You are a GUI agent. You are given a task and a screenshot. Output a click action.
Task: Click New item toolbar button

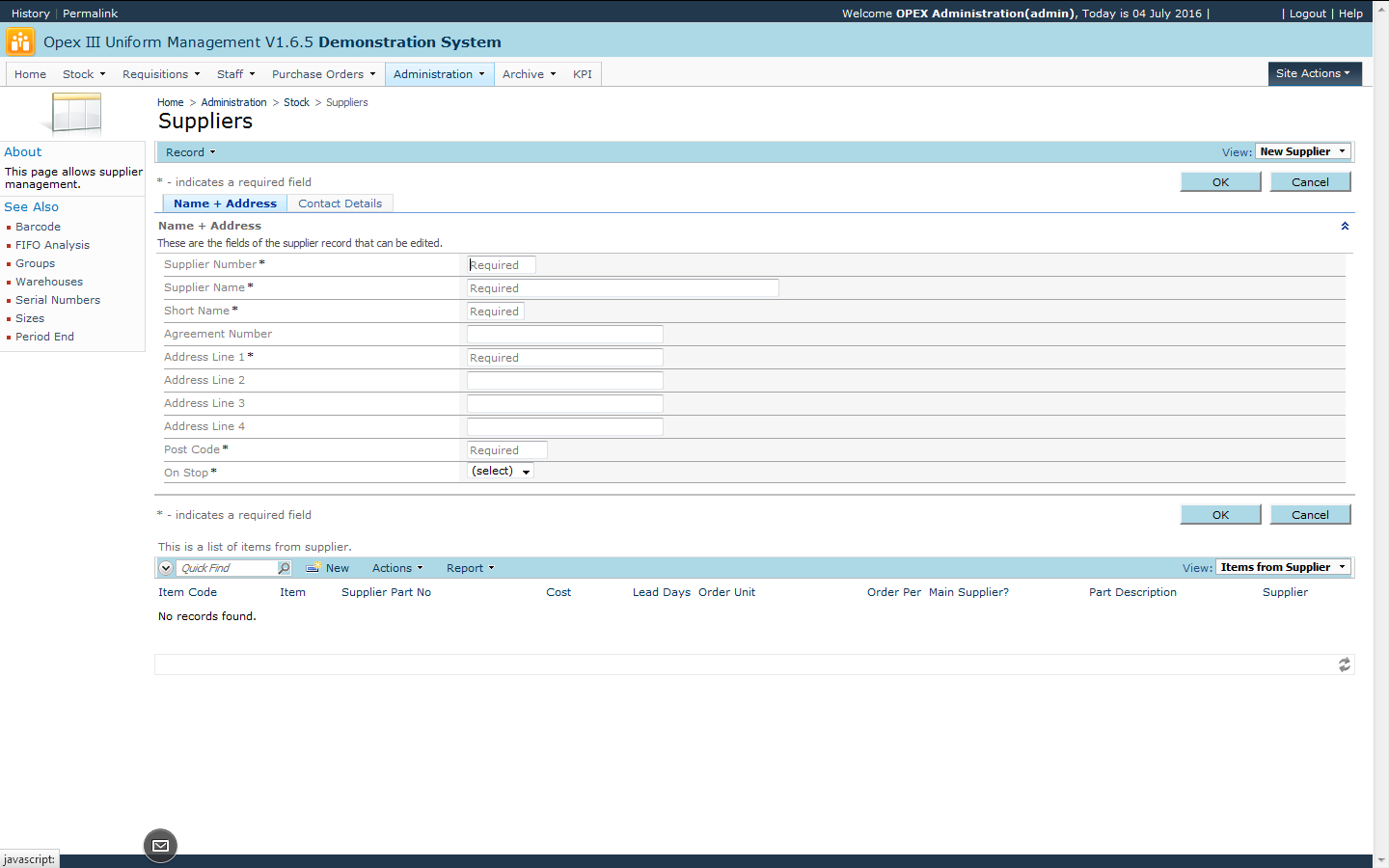click(x=328, y=568)
